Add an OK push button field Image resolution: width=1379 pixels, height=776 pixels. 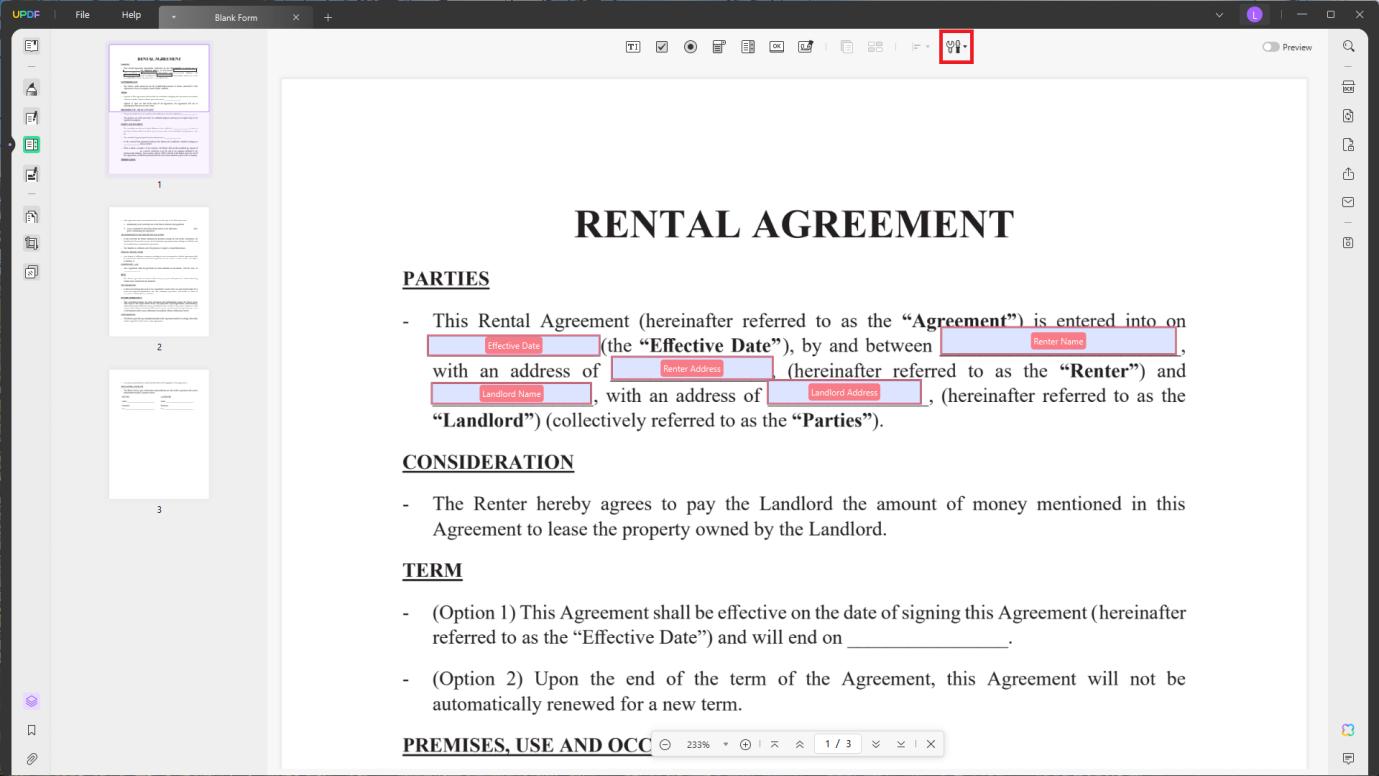(777, 46)
